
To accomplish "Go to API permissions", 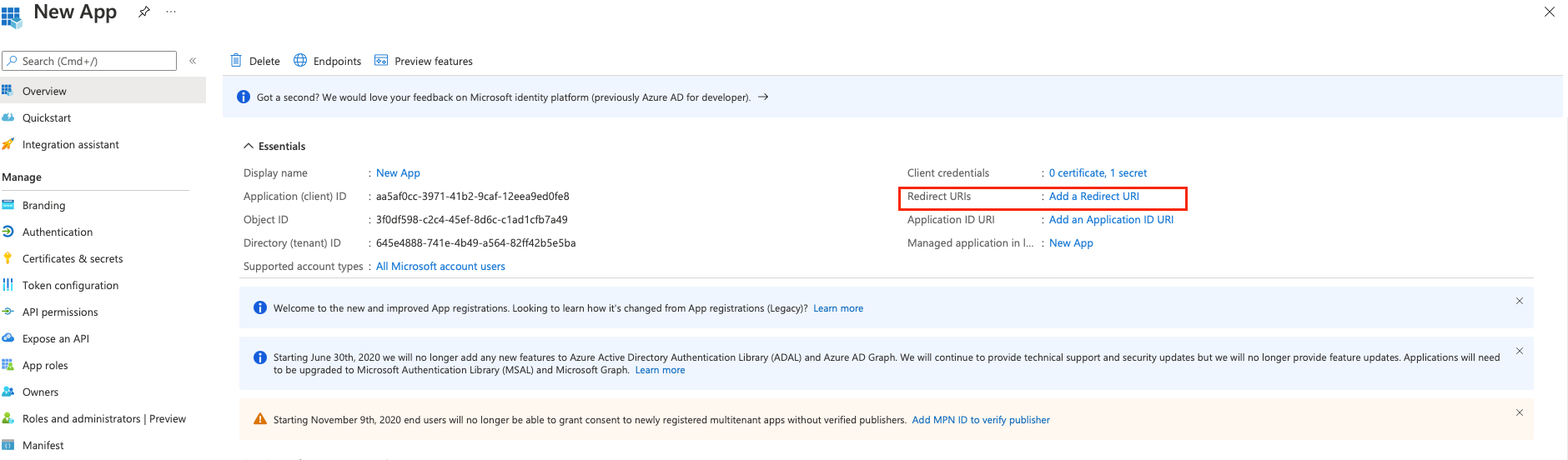I will [60, 312].
